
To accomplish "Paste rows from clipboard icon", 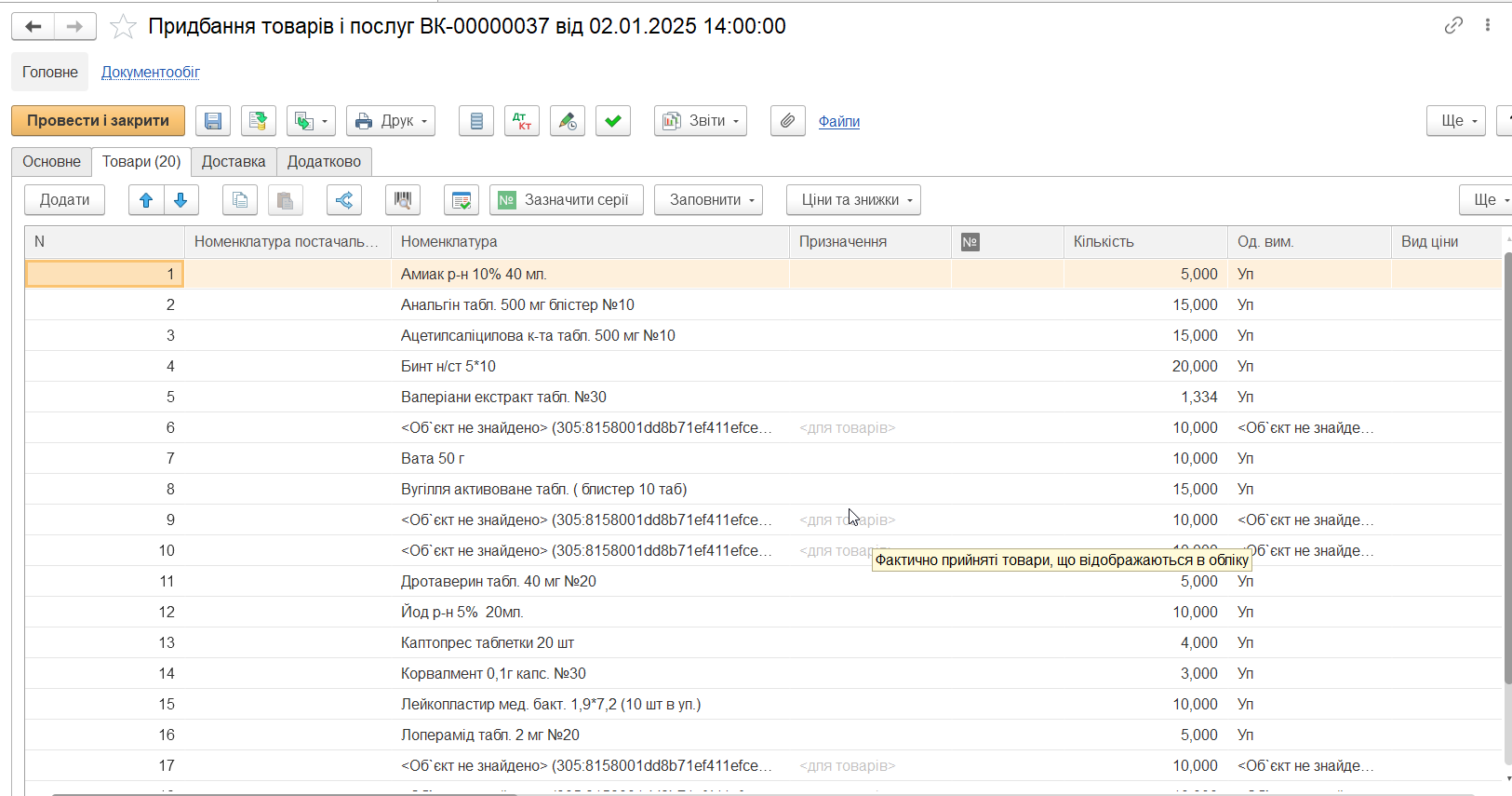I will tap(286, 200).
